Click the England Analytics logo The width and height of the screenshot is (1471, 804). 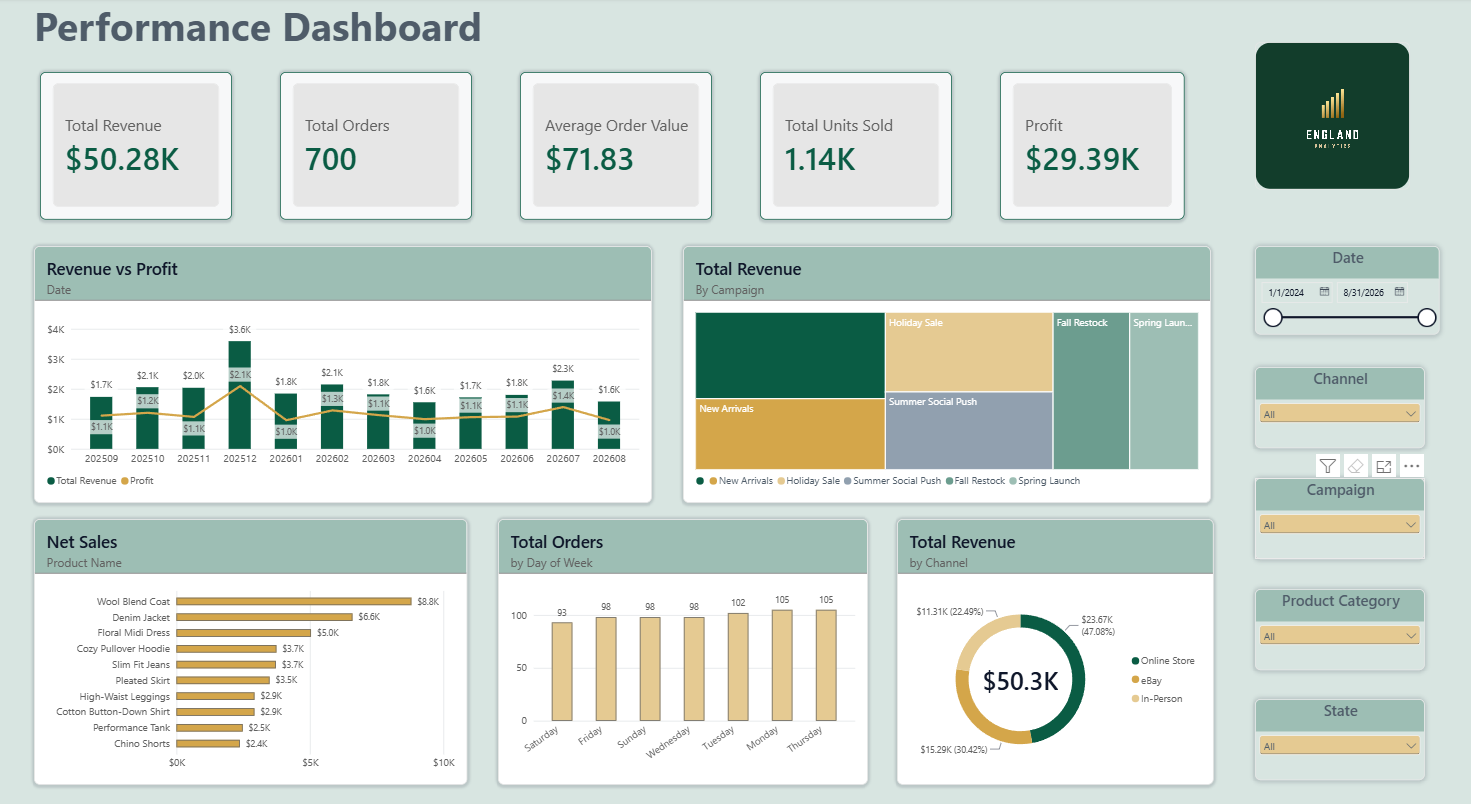coord(1332,116)
